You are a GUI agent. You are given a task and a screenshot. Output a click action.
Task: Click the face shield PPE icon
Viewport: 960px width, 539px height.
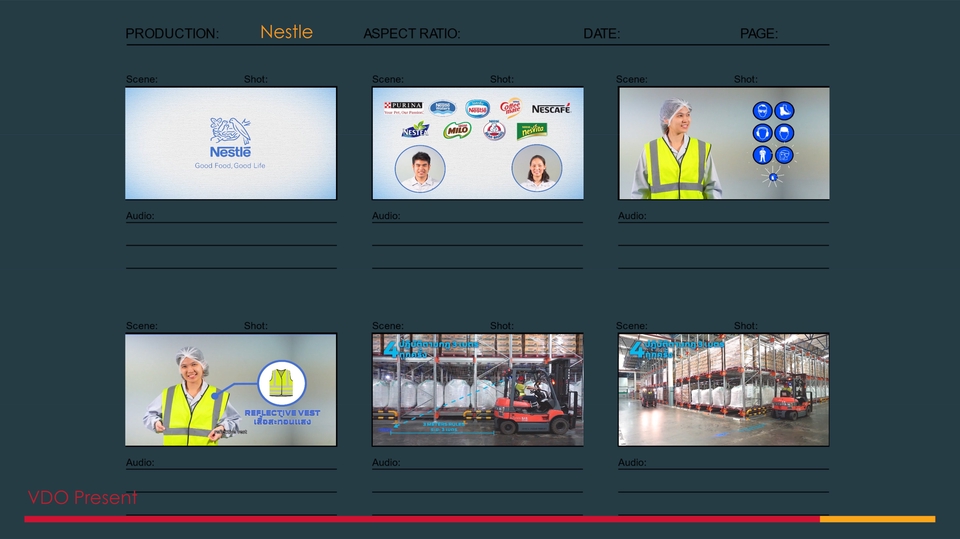click(784, 155)
